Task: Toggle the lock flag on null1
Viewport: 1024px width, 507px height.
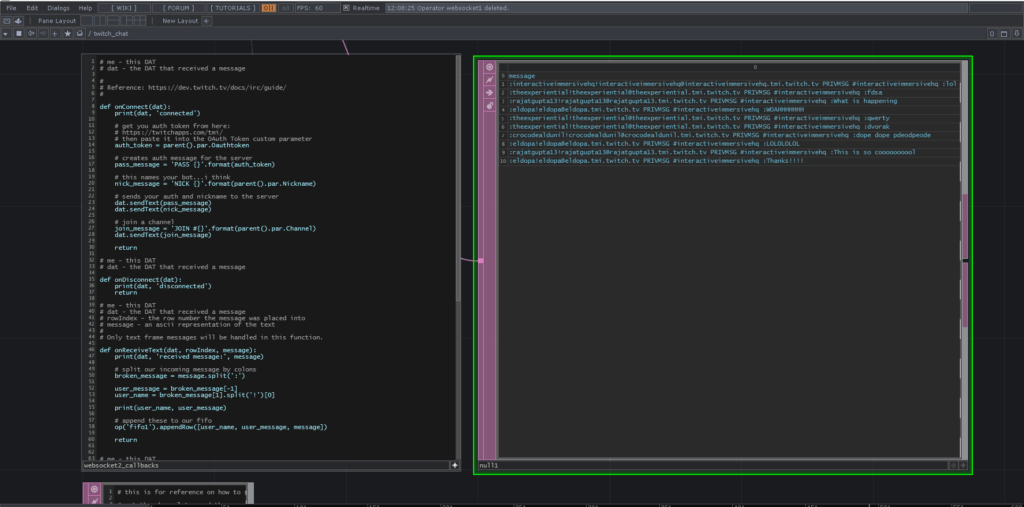Action: [489, 105]
